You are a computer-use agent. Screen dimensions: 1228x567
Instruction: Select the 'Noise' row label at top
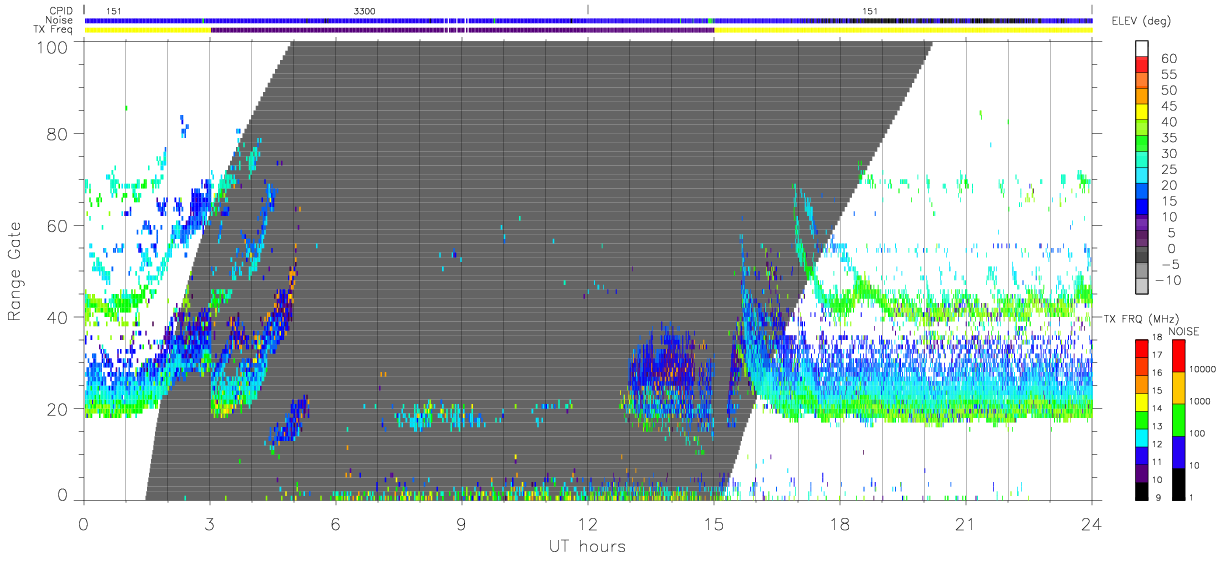[x=60, y=20]
